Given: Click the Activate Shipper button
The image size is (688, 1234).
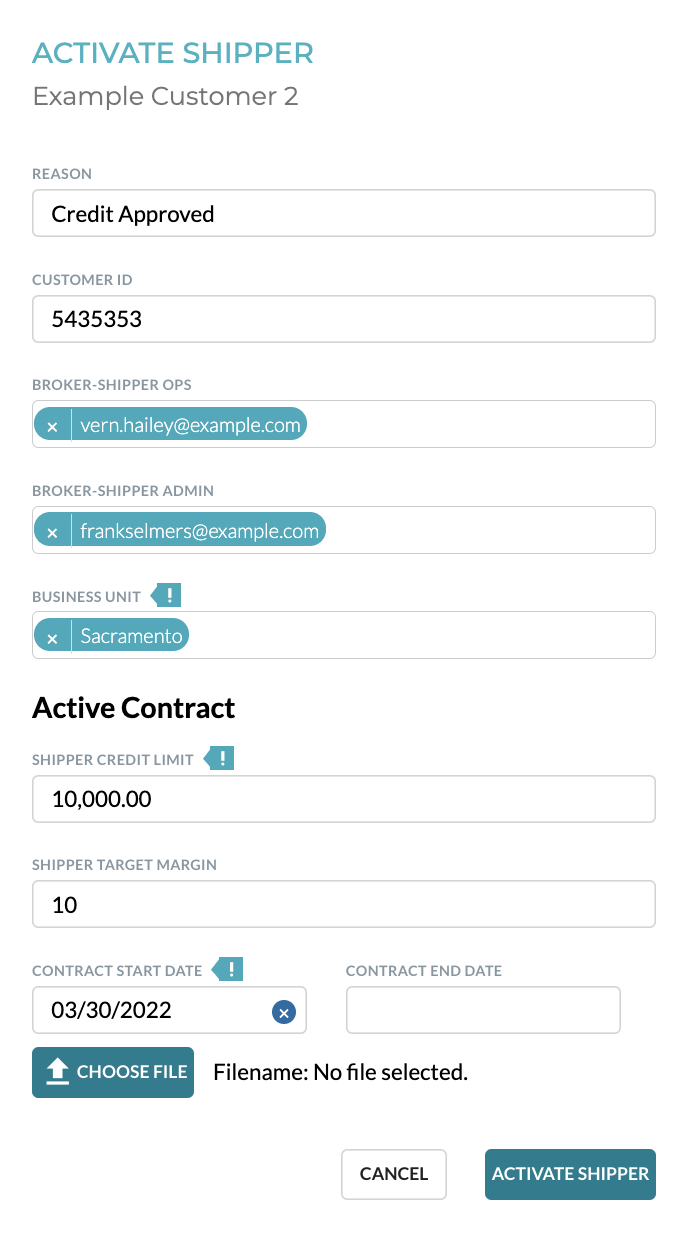Looking at the screenshot, I should tap(570, 1174).
